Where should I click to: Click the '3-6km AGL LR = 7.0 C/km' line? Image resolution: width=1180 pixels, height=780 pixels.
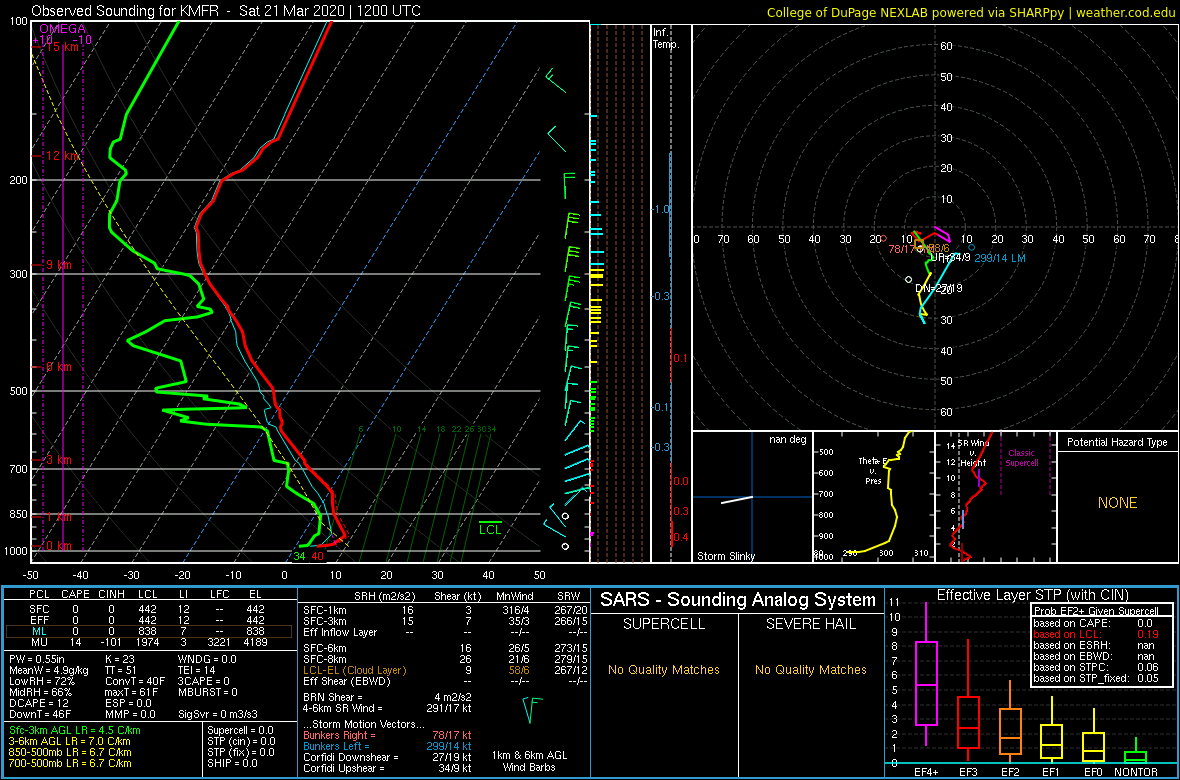click(x=71, y=742)
